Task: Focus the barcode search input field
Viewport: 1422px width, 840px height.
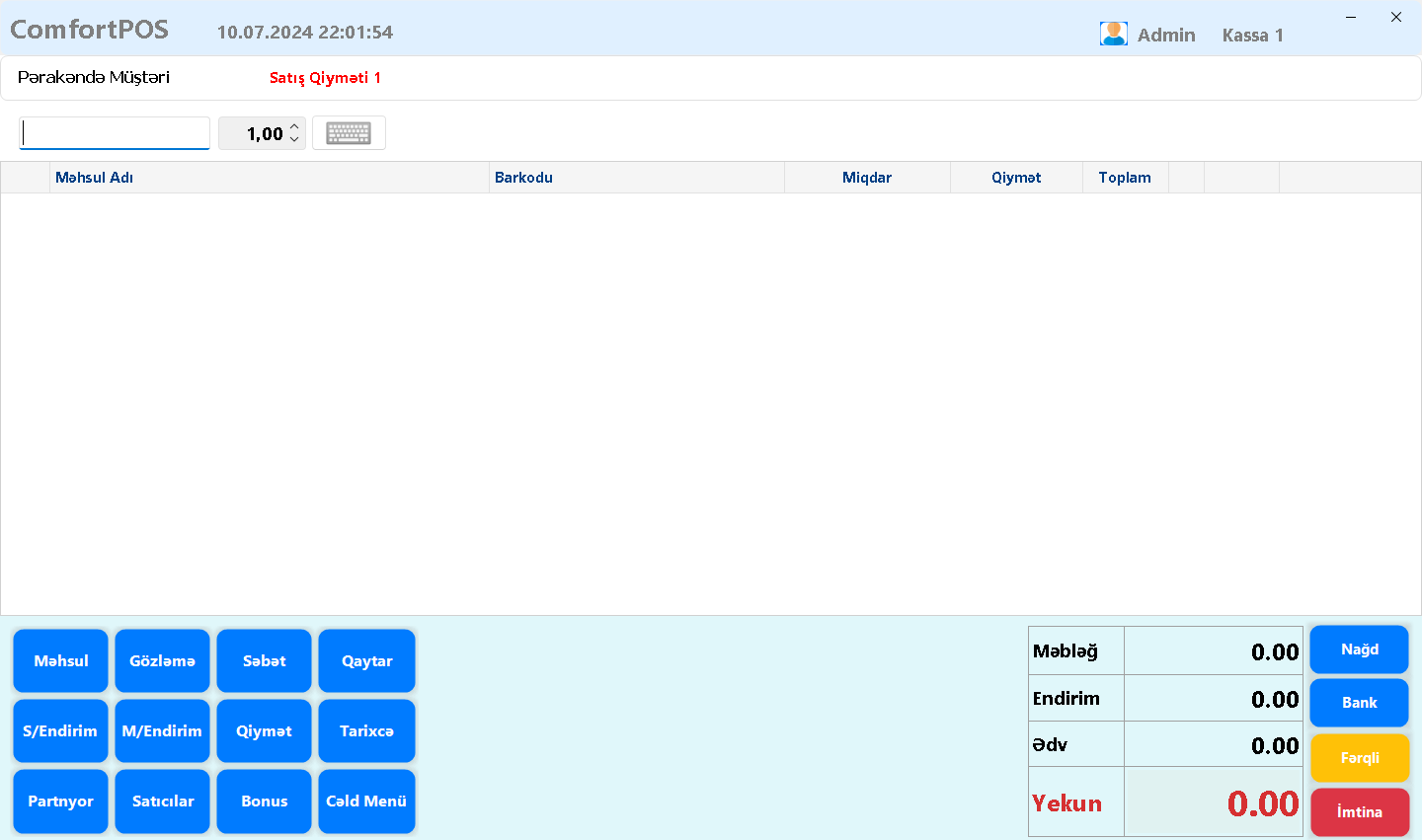Action: [x=115, y=133]
